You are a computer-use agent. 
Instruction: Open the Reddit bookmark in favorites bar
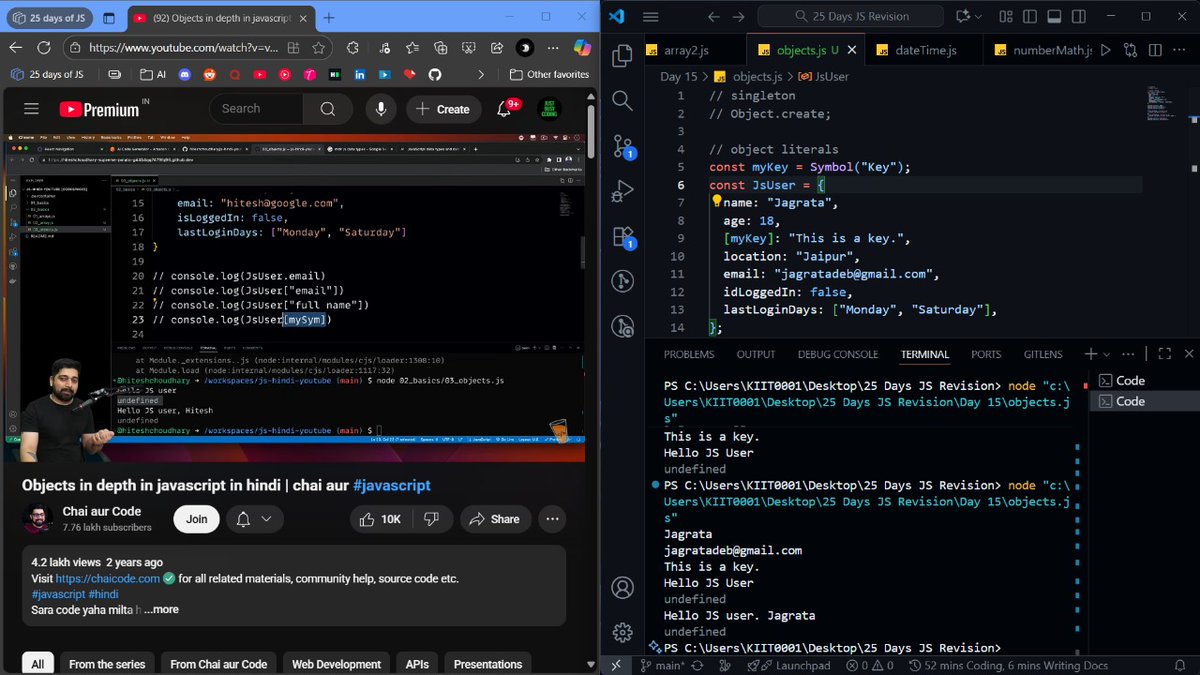[209, 74]
